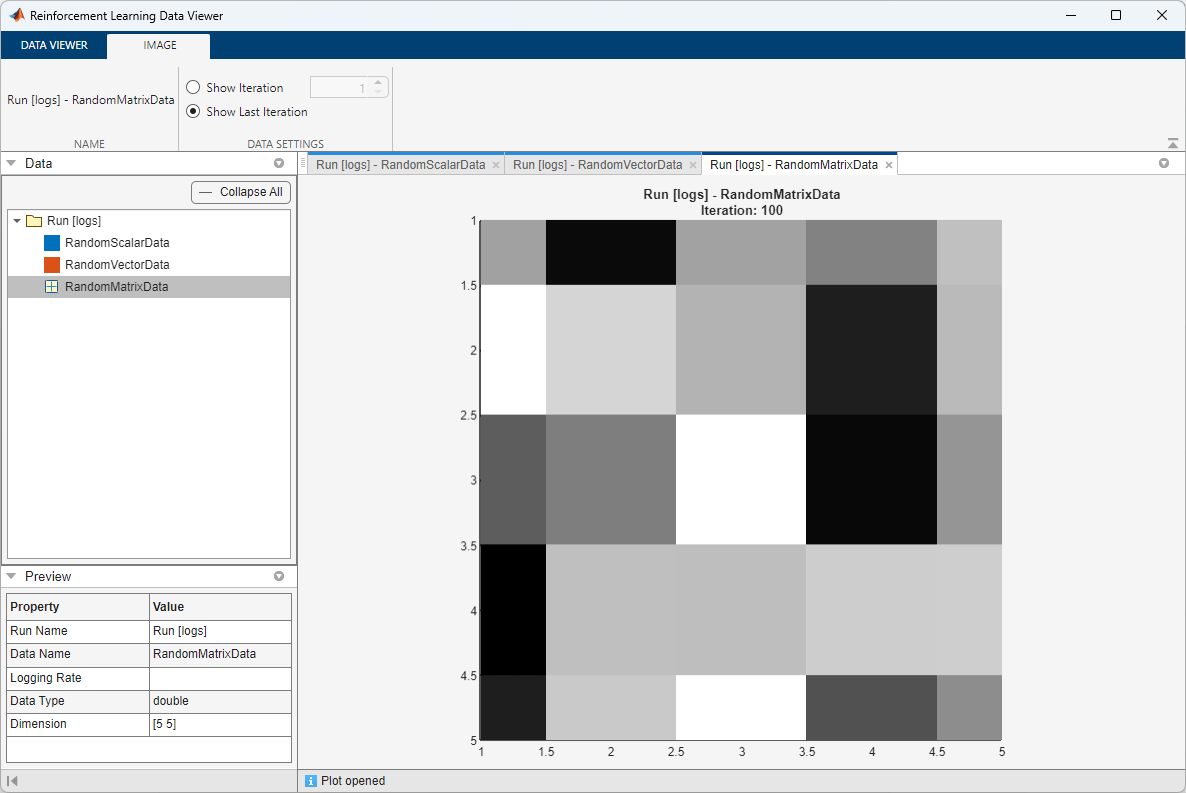
Task: Open the document tabs list dropdown
Action: (1163, 163)
